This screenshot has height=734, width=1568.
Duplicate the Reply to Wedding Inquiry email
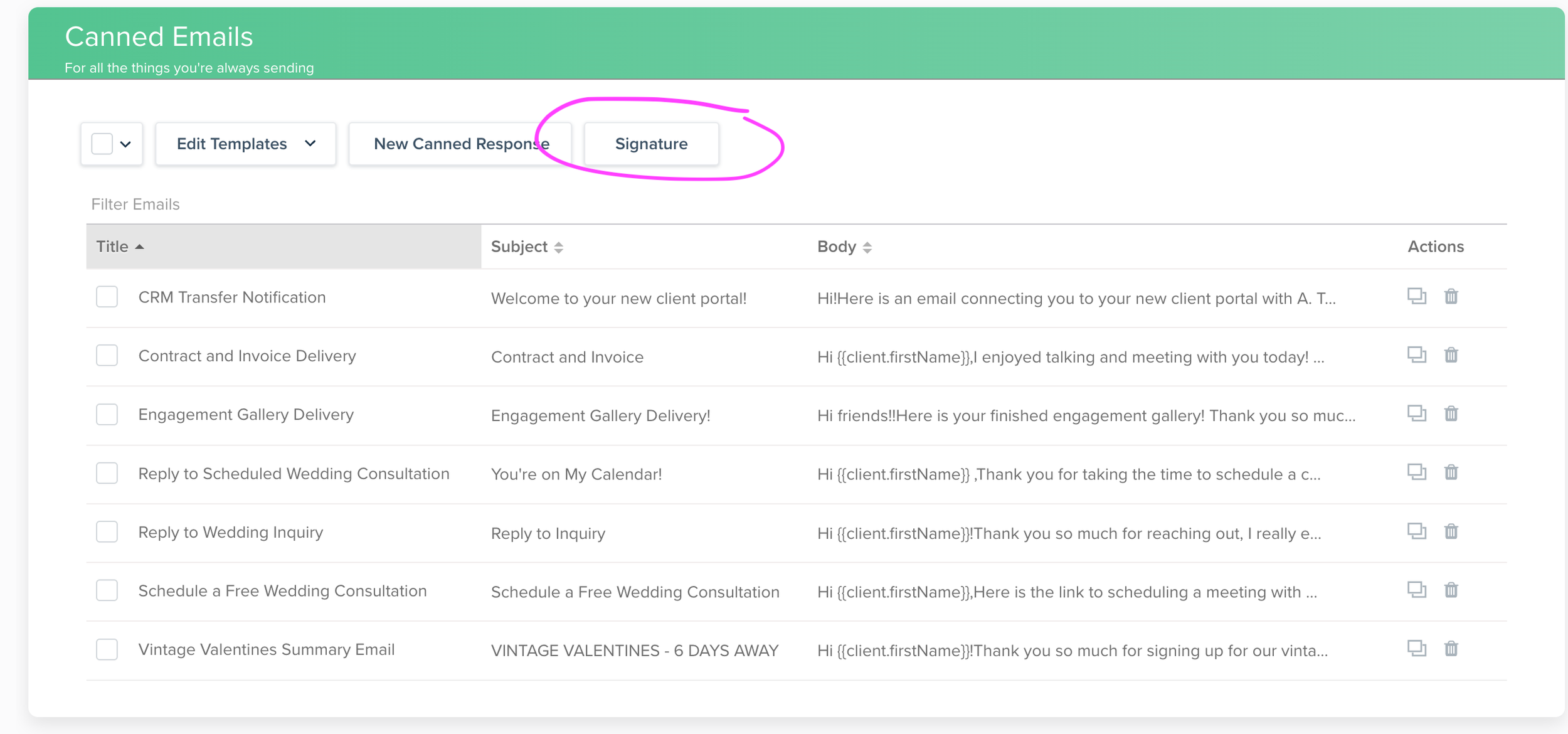point(1417,531)
